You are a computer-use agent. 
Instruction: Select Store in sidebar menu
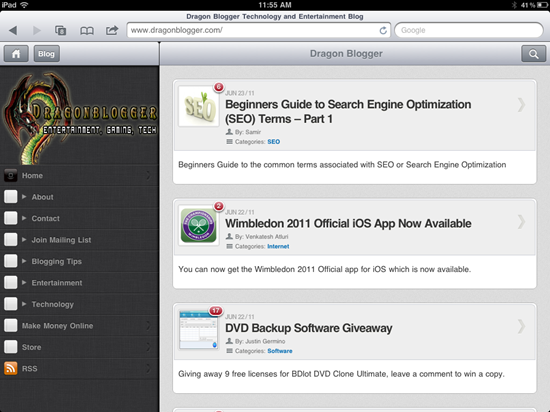[79, 347]
